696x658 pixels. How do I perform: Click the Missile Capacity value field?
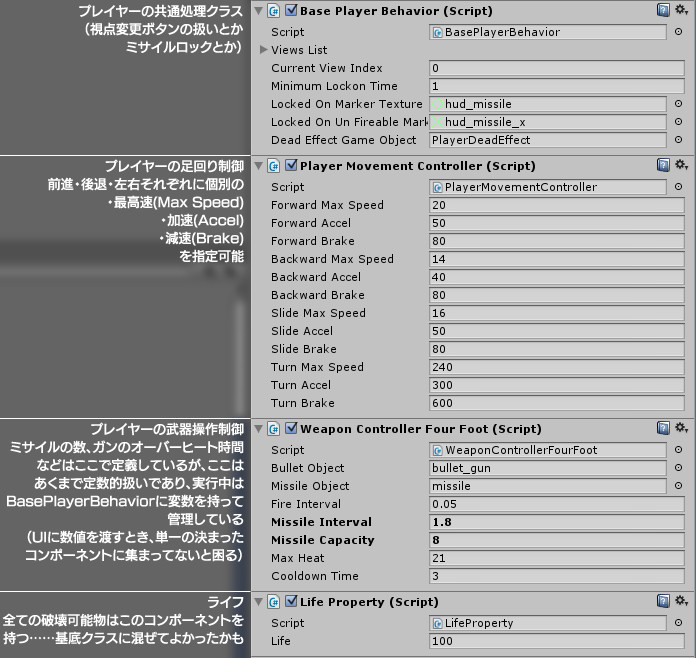click(557, 540)
